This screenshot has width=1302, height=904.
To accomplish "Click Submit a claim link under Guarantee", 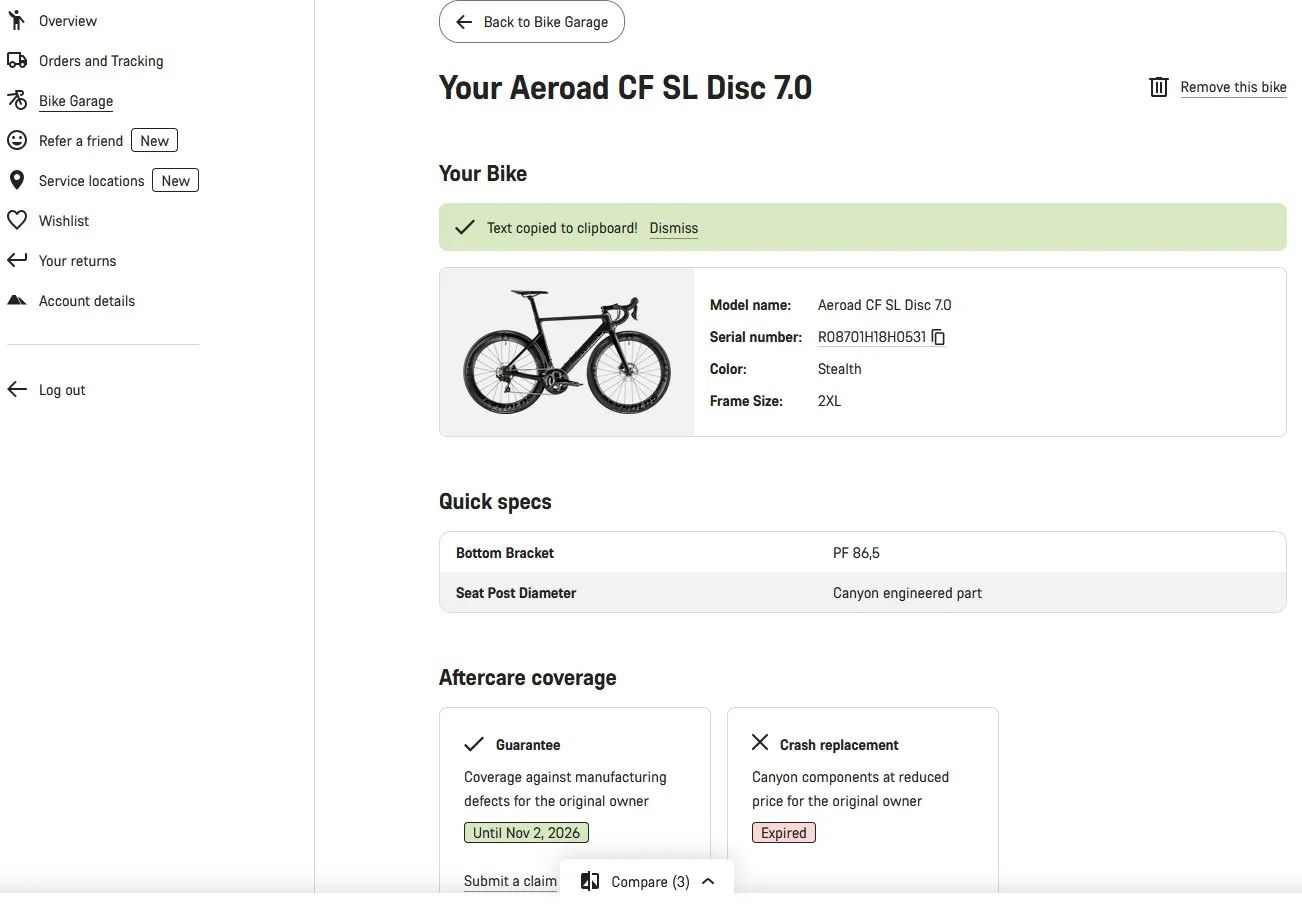I will 510,881.
